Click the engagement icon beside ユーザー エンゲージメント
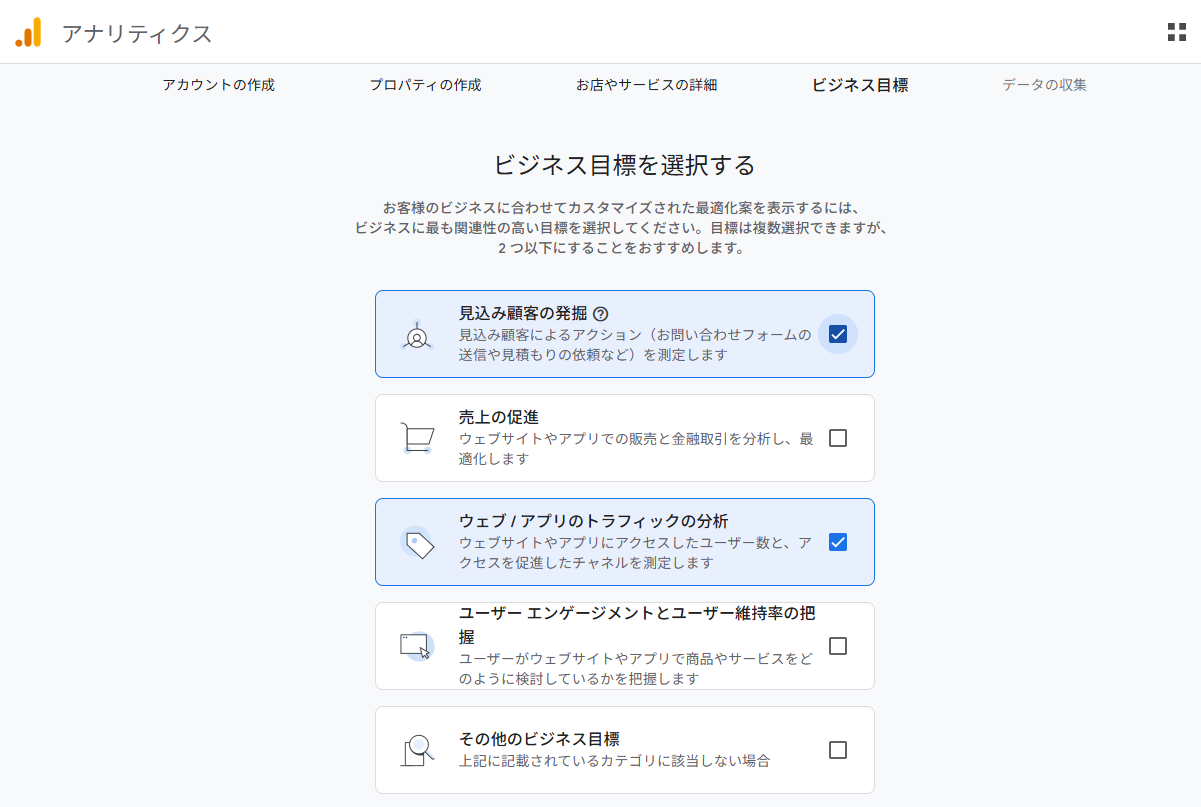This screenshot has width=1201, height=807. coord(416,645)
